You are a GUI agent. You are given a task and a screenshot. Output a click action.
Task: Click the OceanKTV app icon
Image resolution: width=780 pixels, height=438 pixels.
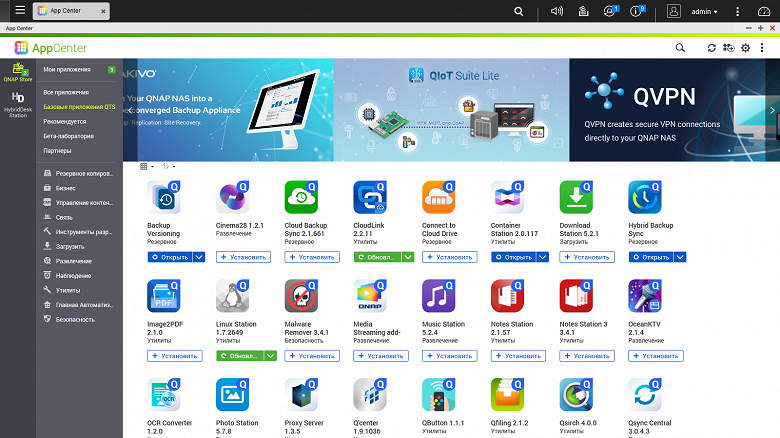pos(645,296)
